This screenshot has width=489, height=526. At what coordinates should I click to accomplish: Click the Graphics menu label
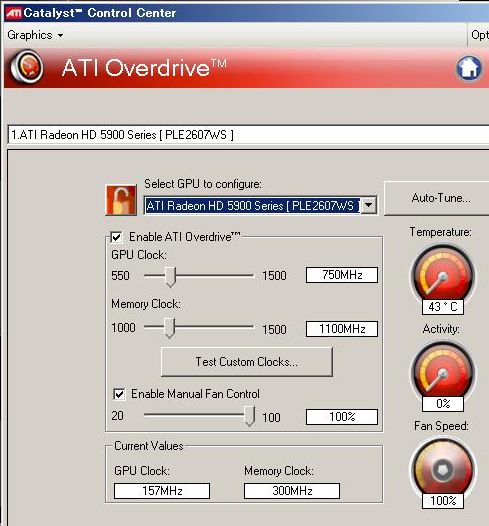pyautogui.click(x=30, y=35)
